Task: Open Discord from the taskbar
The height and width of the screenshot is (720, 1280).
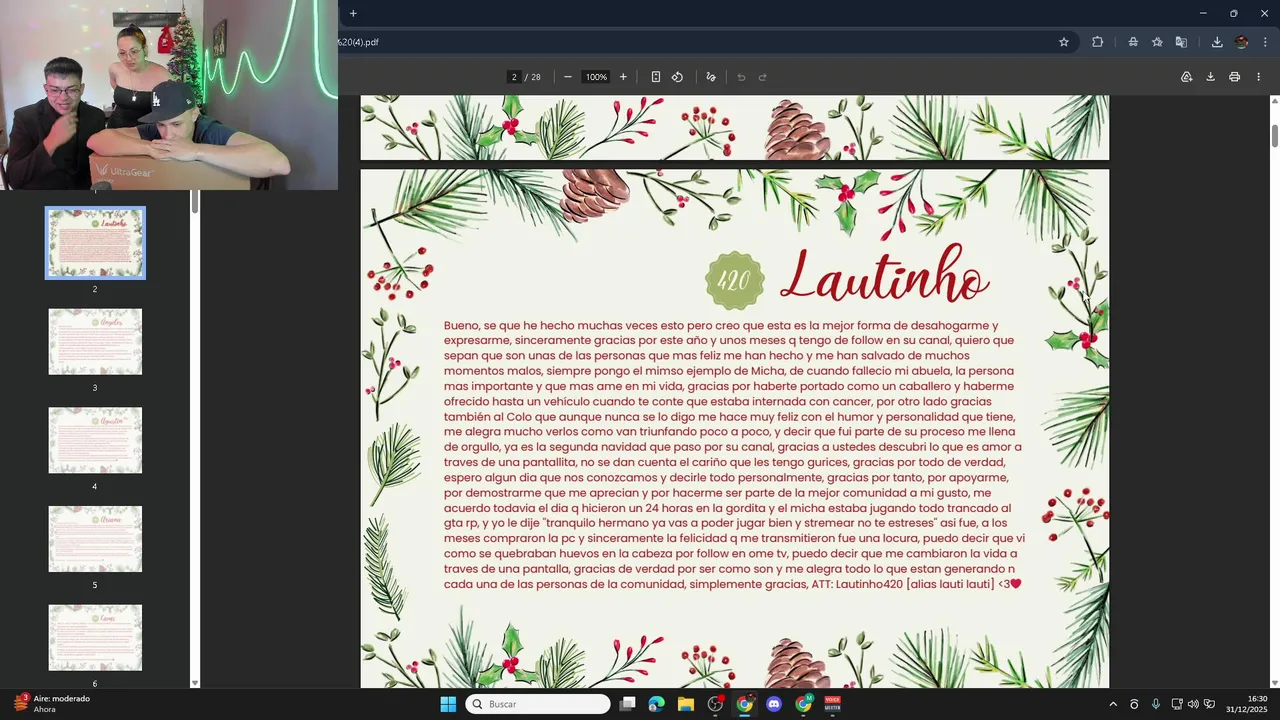Action: [774, 704]
